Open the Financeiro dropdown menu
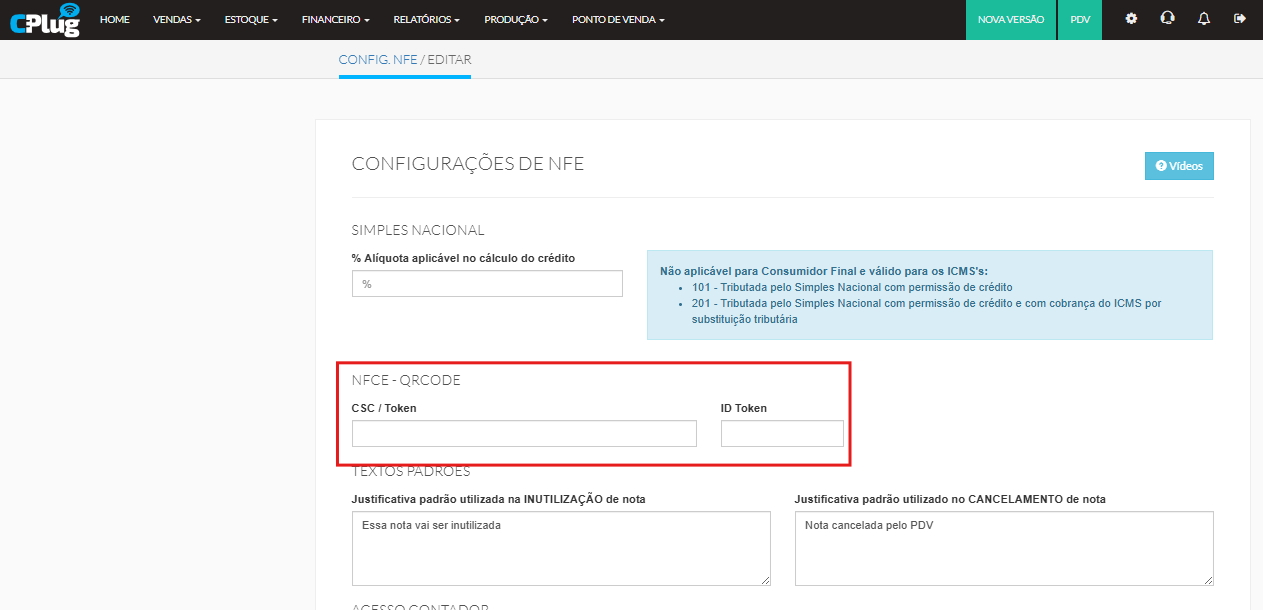Image resolution: width=1263 pixels, height=610 pixels. coord(335,20)
